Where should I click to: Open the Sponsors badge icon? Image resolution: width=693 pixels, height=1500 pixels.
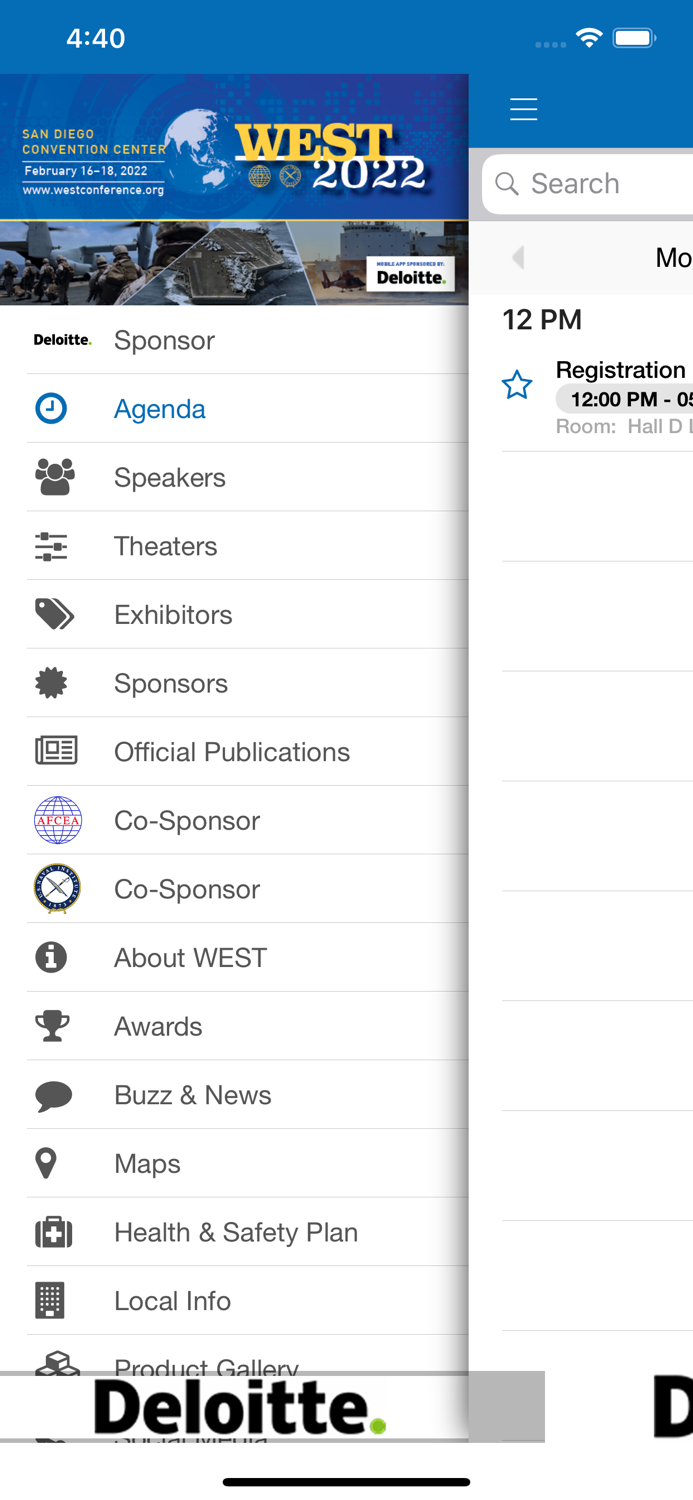[52, 684]
